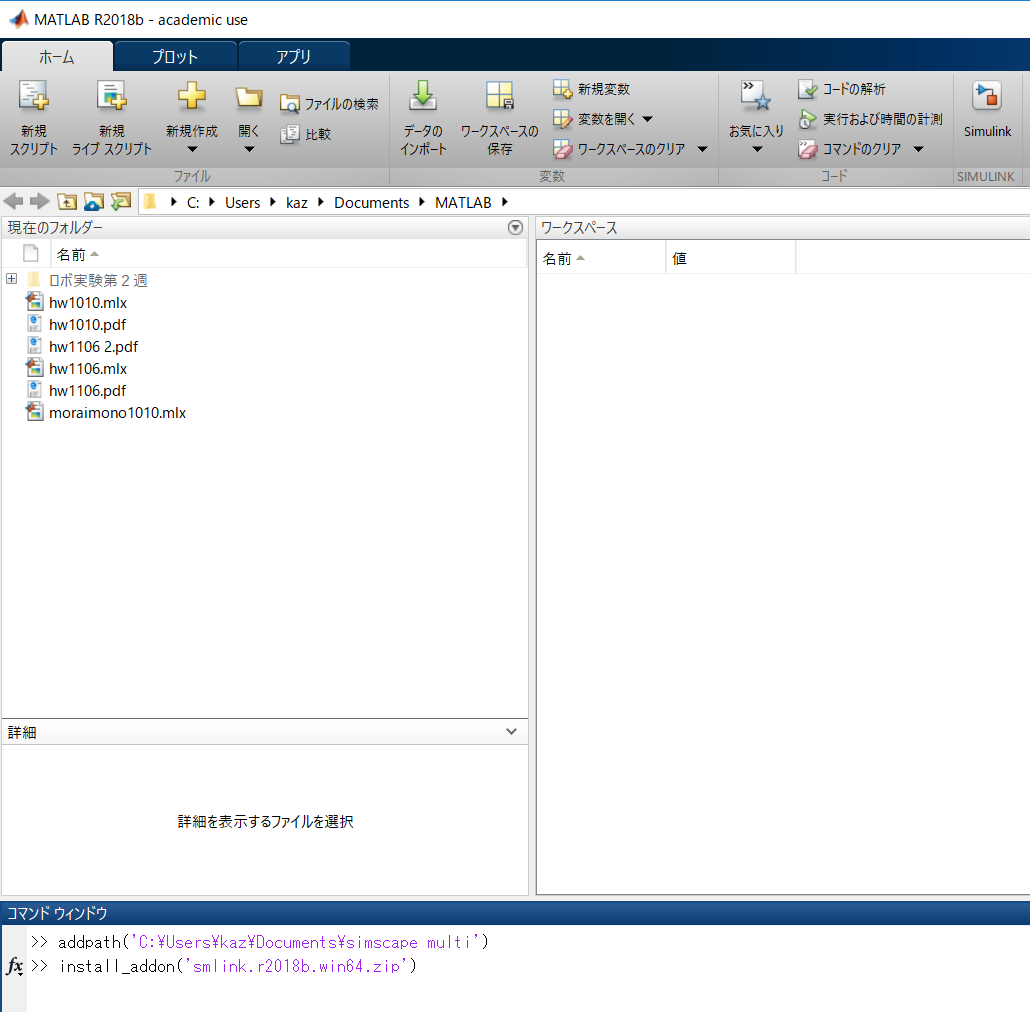Click the 開く open folder icon

coord(249,97)
